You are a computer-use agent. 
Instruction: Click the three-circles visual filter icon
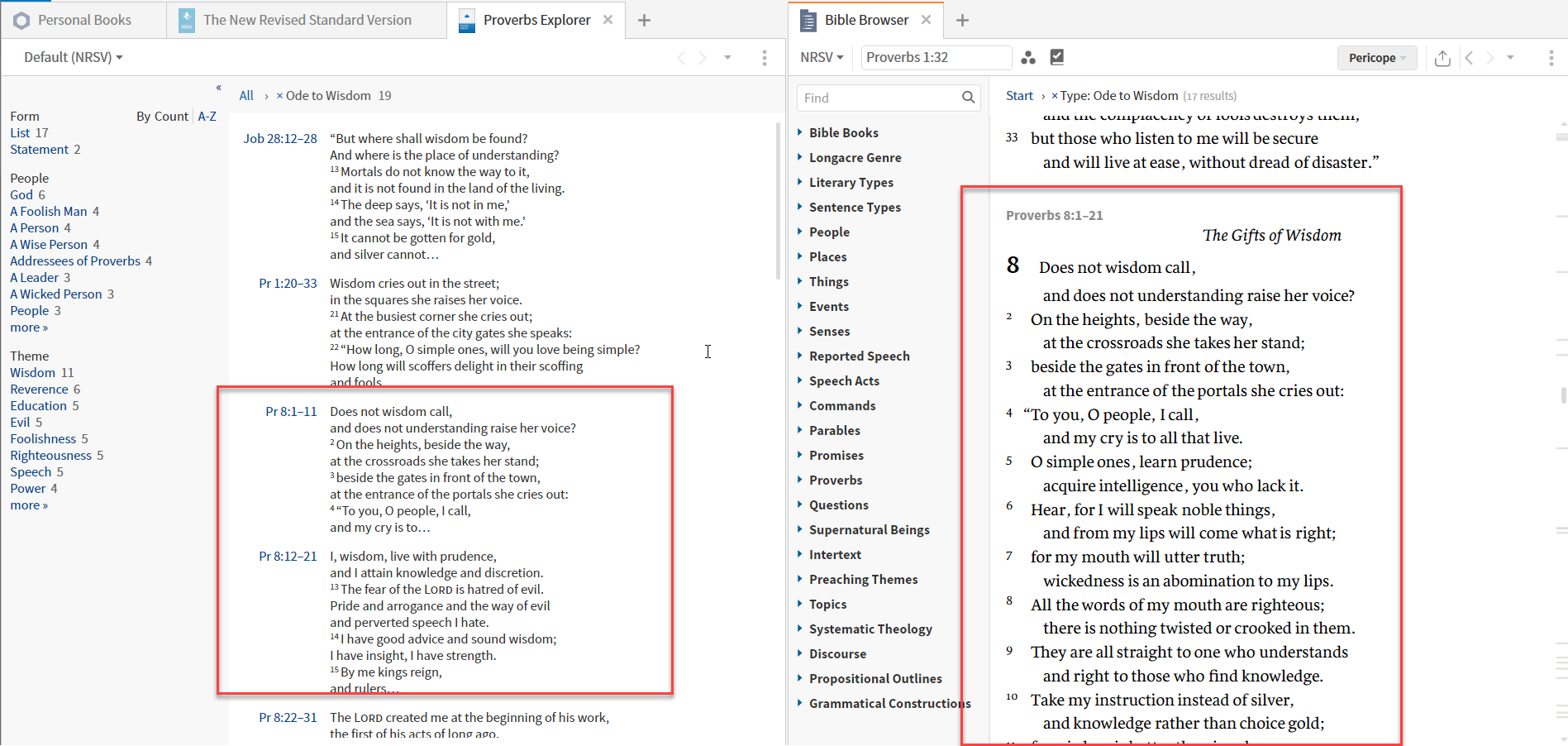click(x=1028, y=57)
